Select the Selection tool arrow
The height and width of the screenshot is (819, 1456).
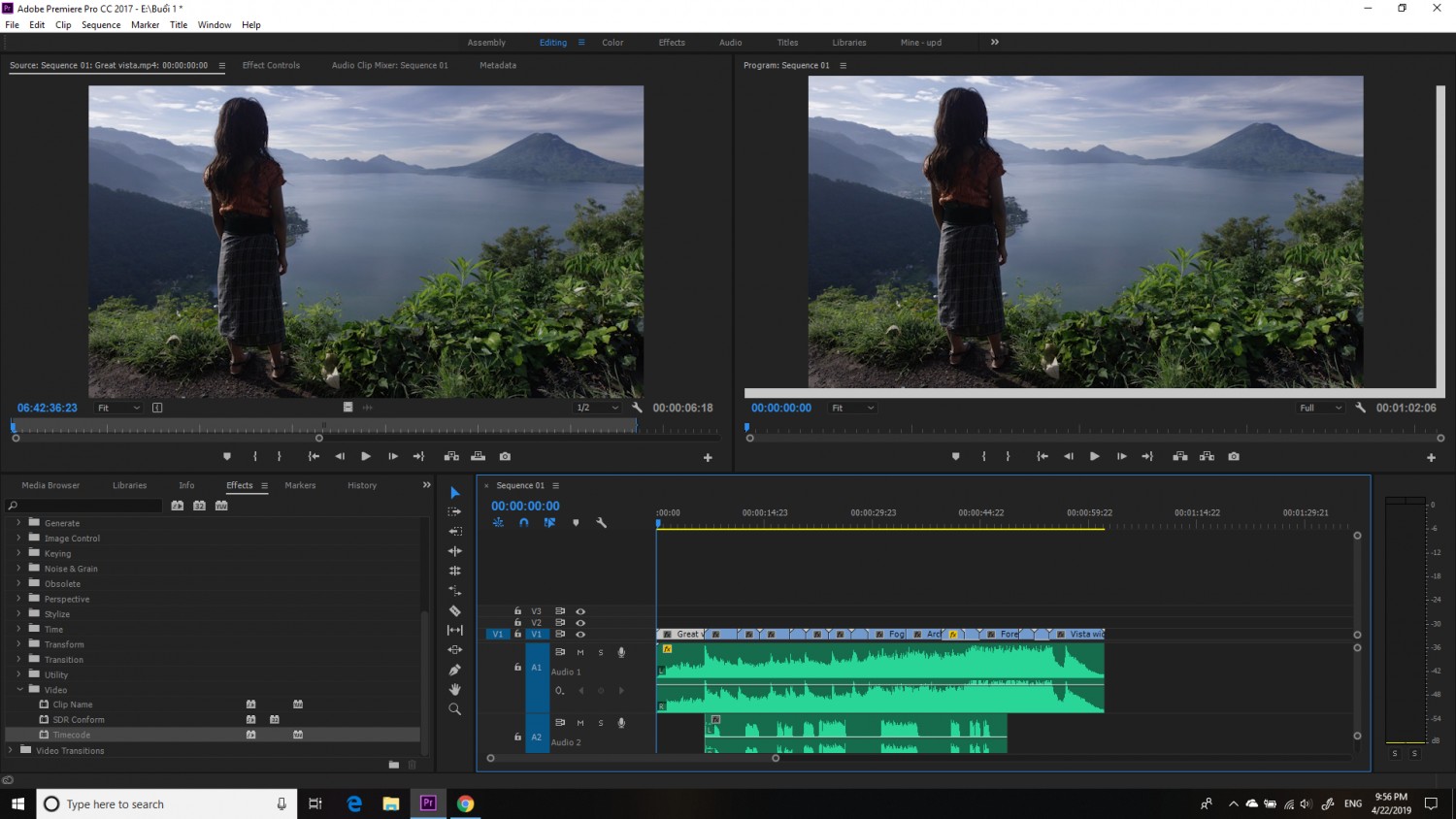[x=455, y=493]
